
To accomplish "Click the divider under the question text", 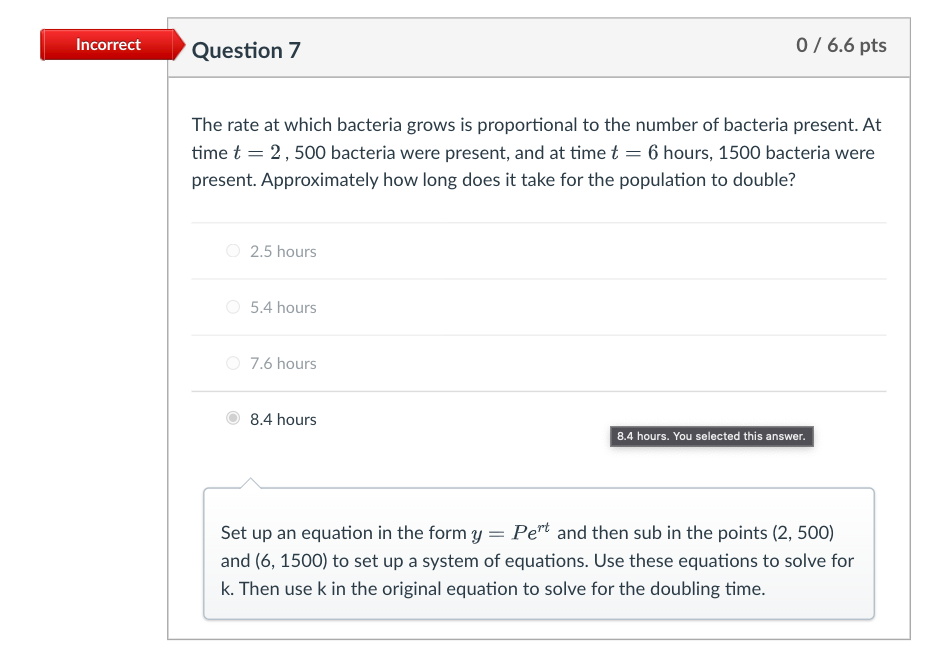I will point(539,223).
